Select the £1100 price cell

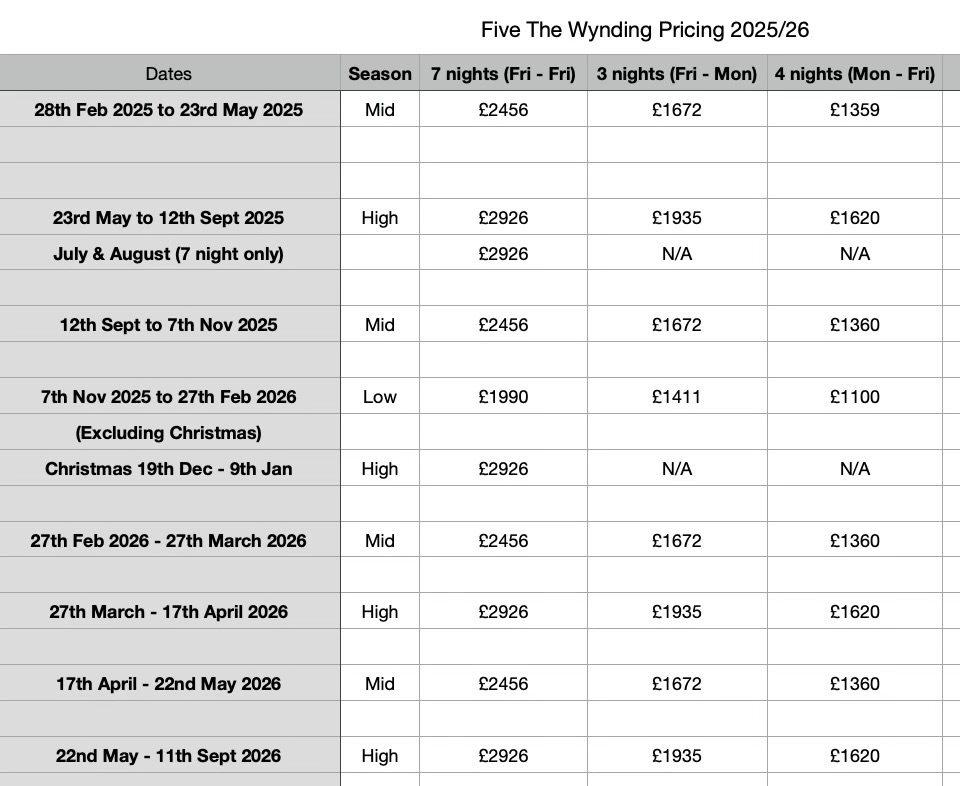pyautogui.click(x=855, y=397)
